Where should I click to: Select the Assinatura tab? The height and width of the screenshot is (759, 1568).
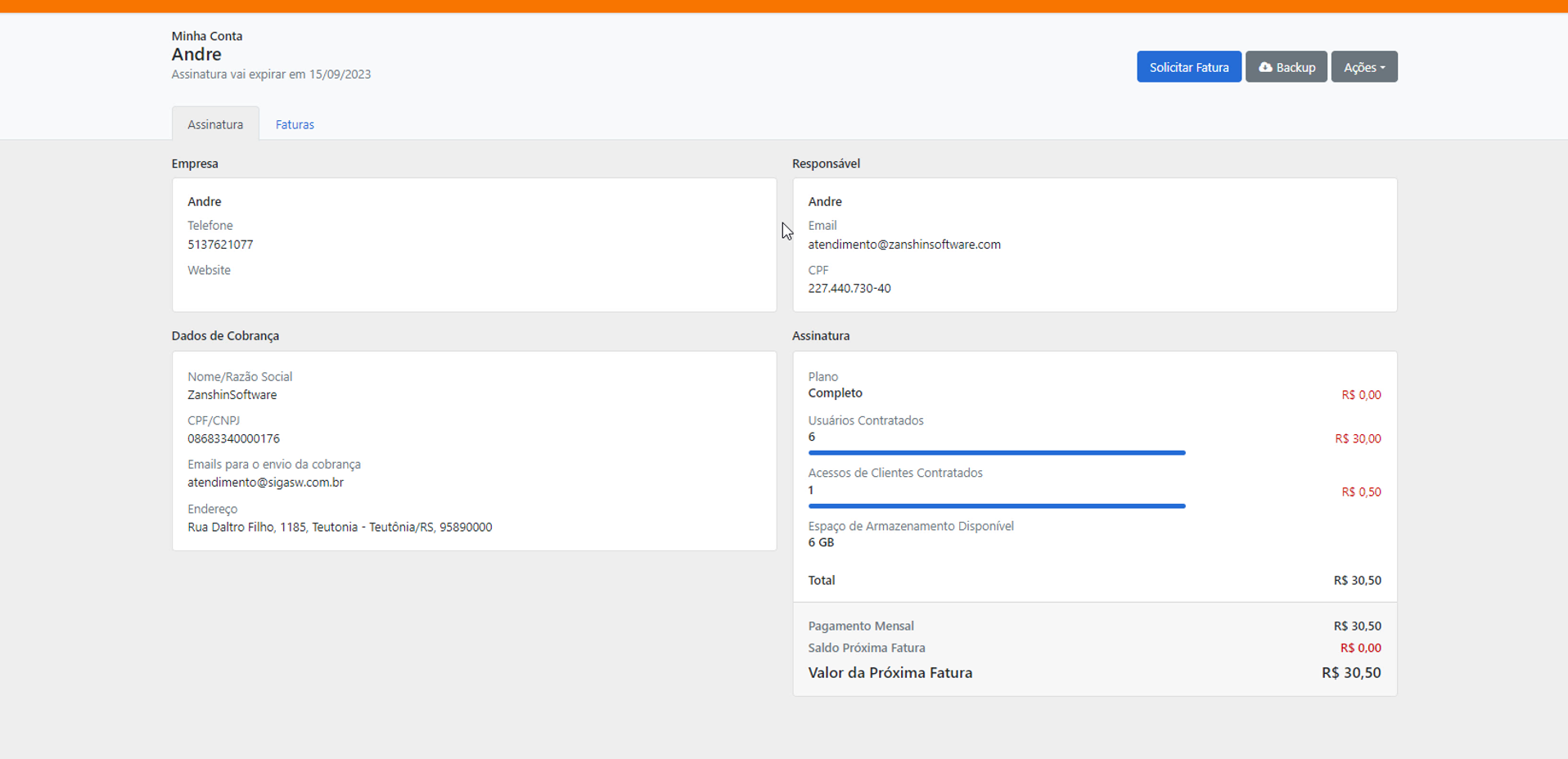point(215,124)
